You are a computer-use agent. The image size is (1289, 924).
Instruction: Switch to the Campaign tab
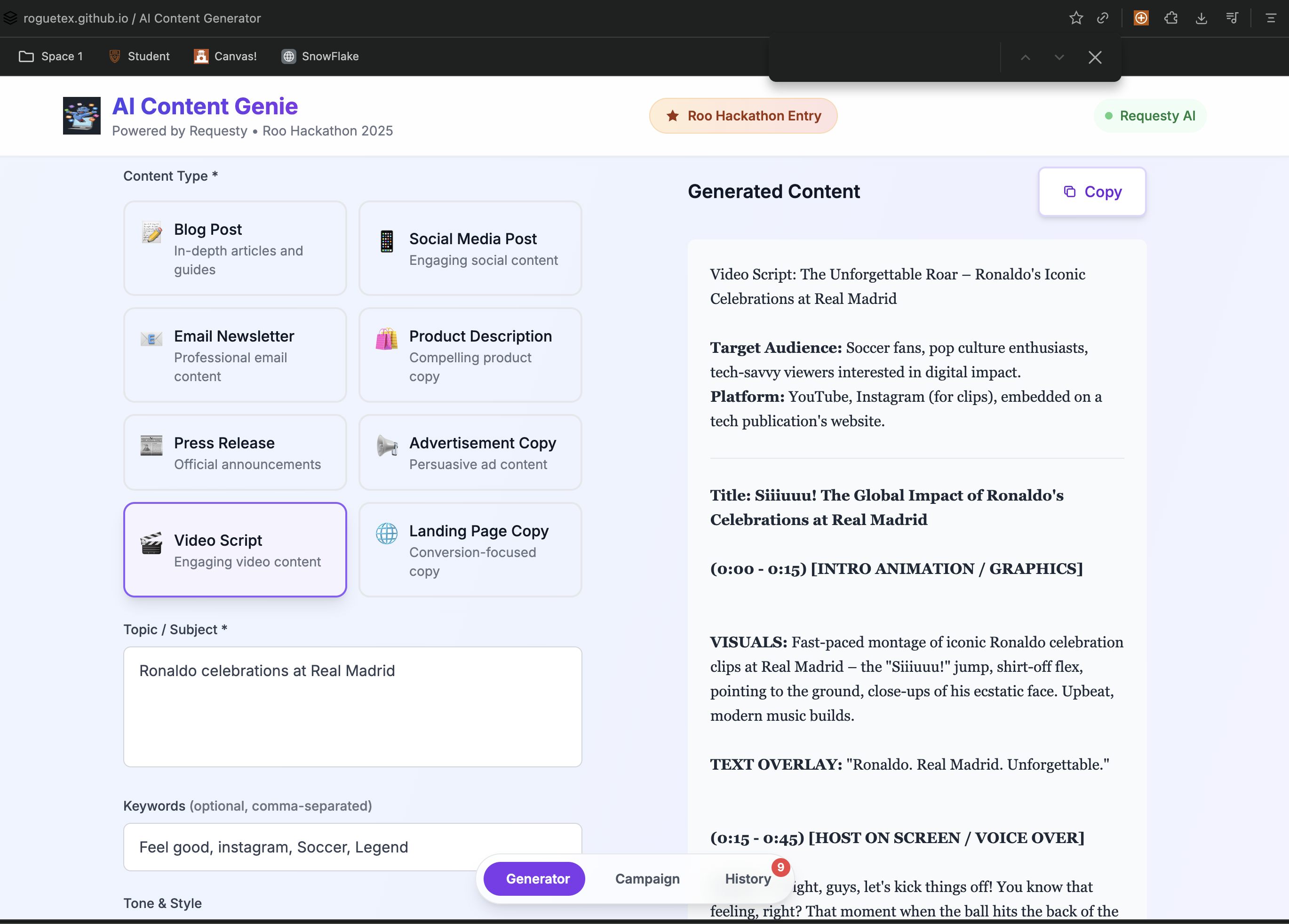click(647, 878)
